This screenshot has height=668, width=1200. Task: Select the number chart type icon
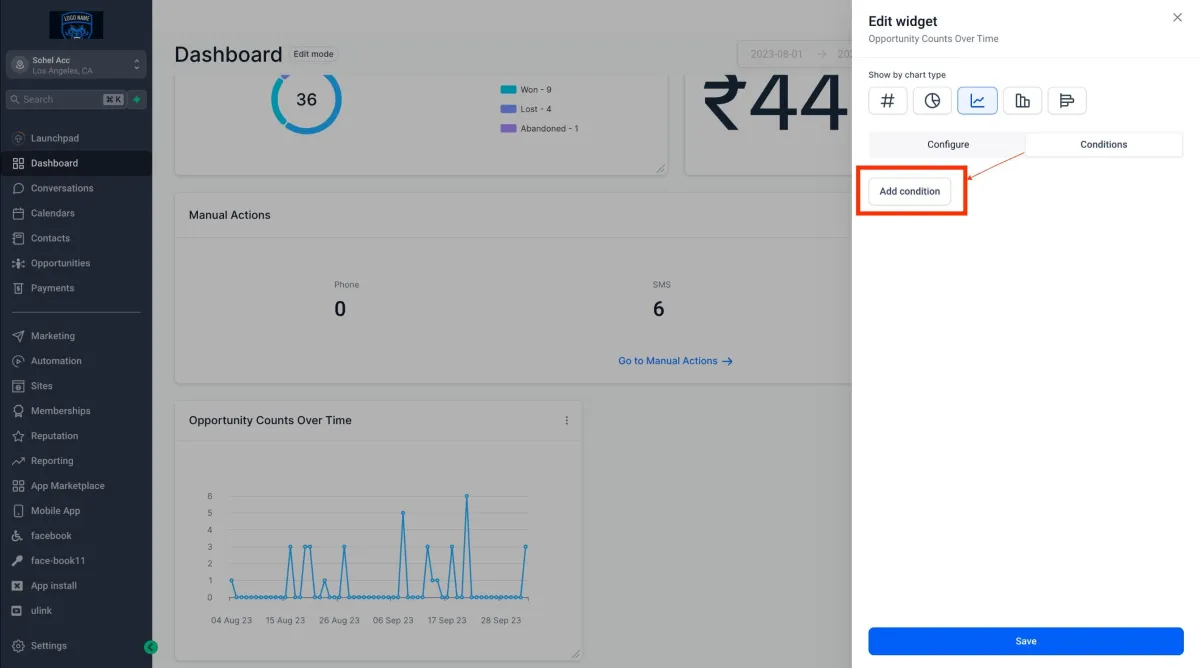pos(887,101)
